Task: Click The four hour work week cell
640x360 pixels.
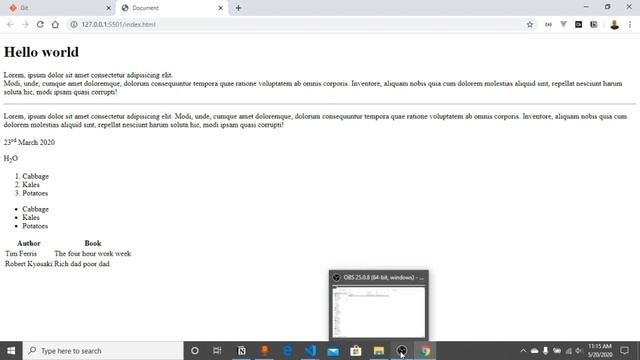Action: 93,253
